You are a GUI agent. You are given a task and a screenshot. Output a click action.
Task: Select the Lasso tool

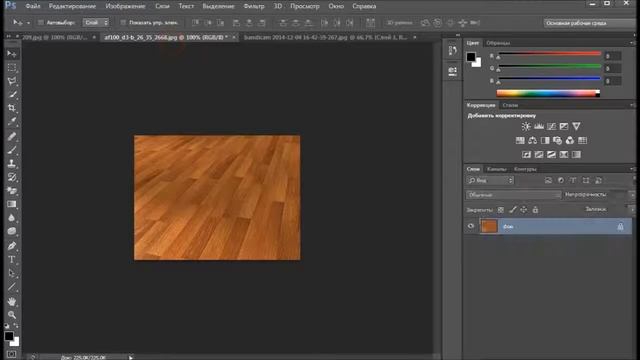tap(11, 81)
